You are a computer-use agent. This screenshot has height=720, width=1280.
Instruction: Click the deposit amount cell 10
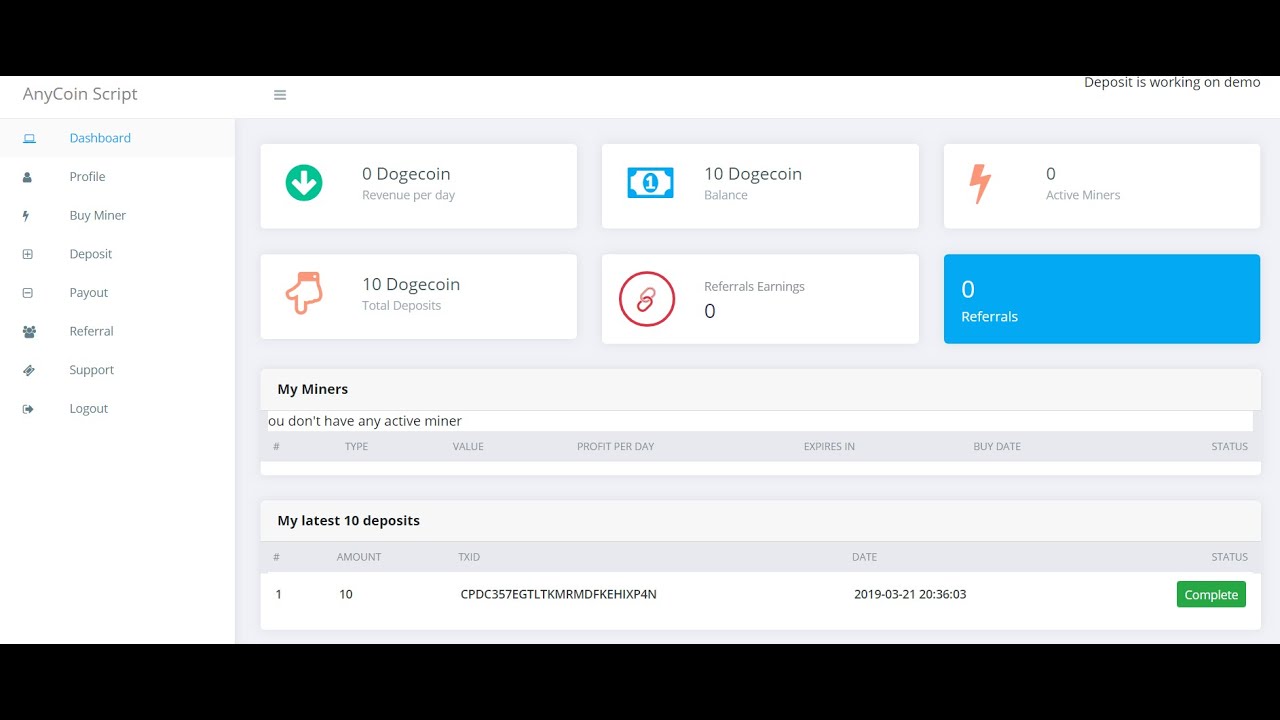tap(346, 594)
